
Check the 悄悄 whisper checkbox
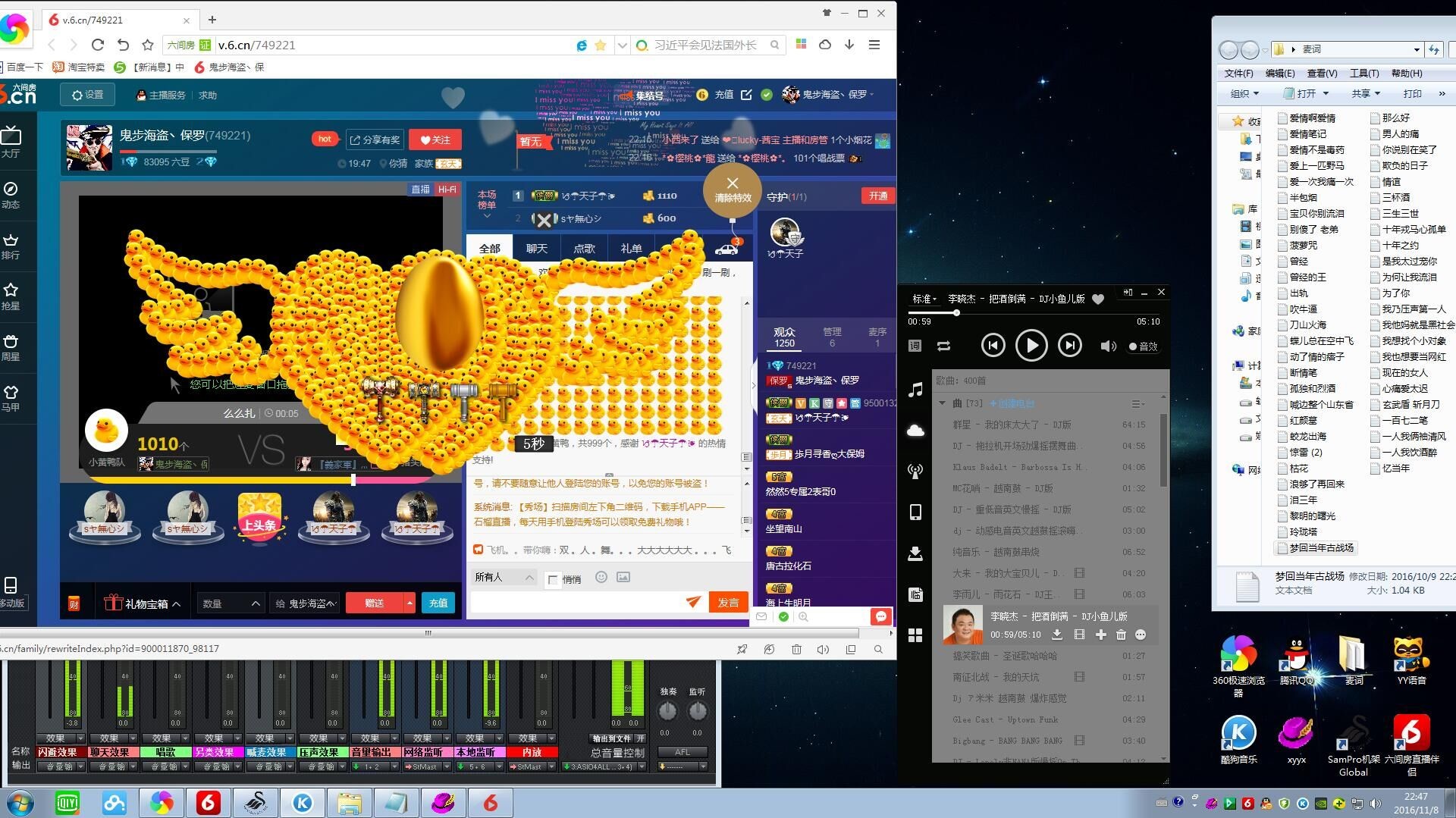click(553, 579)
